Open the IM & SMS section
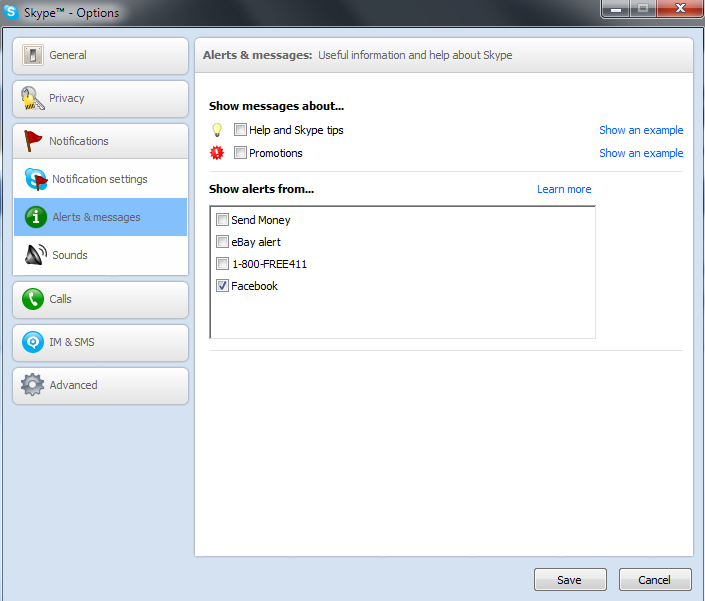The image size is (705, 601). [x=100, y=343]
